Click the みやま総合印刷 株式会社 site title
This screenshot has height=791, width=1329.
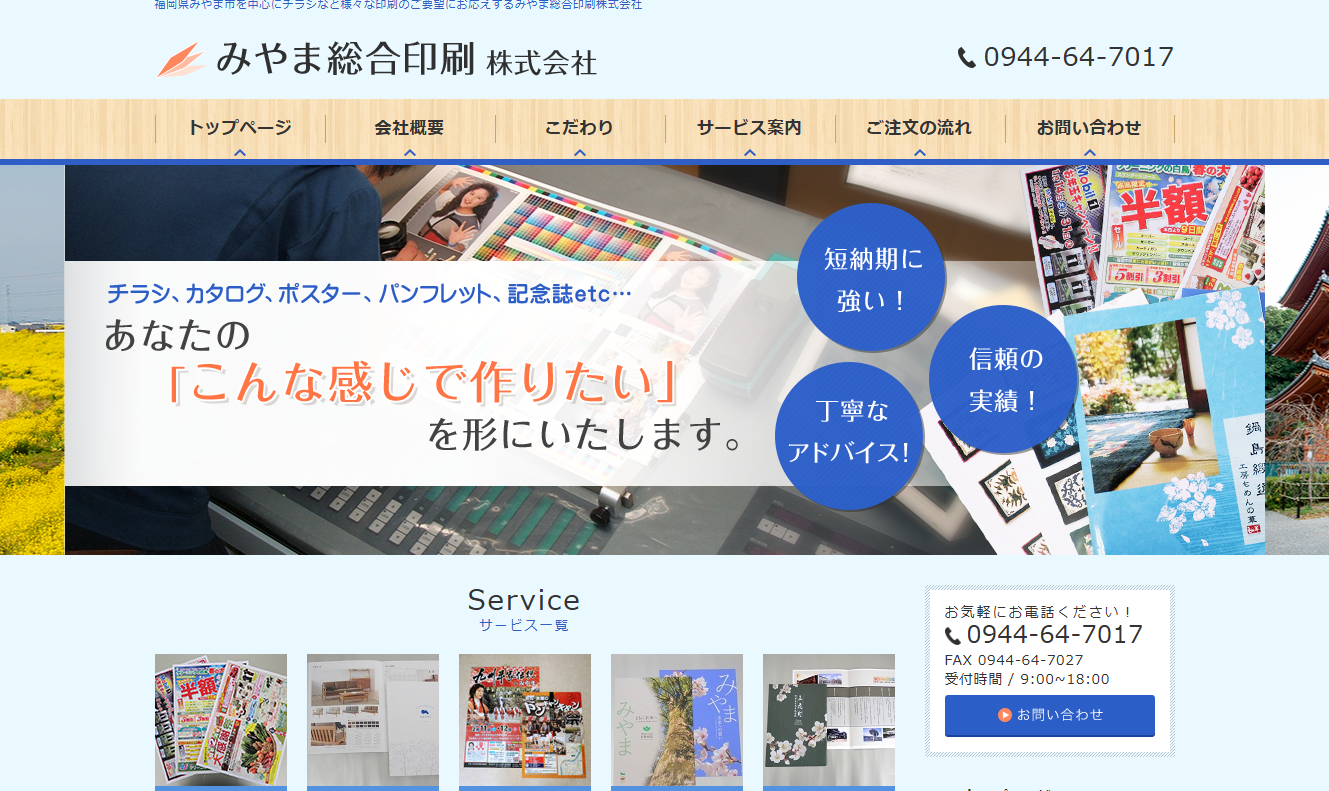pyautogui.click(x=405, y=61)
